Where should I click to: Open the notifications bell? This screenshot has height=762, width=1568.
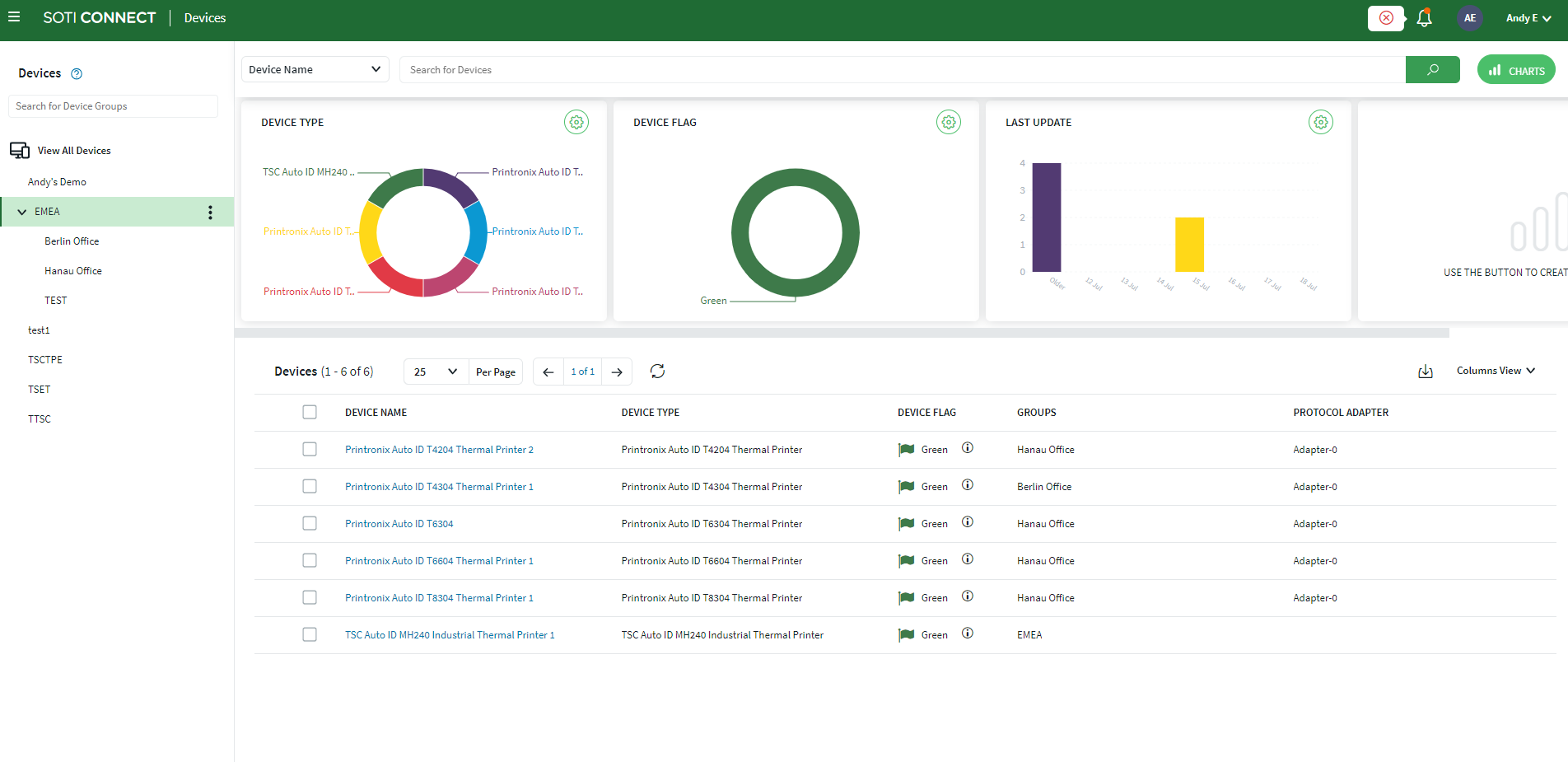pos(1424,18)
